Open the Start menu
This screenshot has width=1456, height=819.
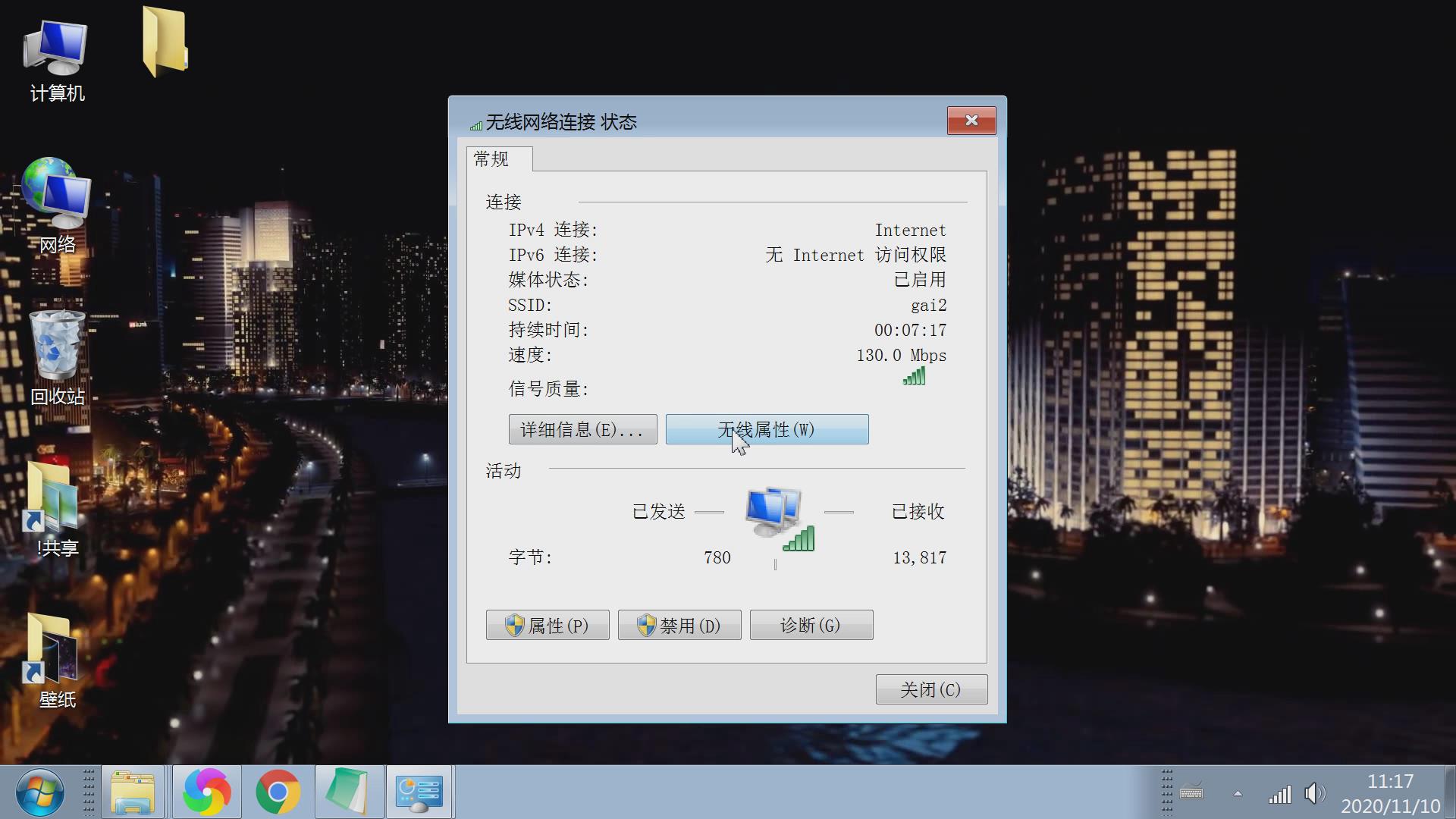pos(41,792)
